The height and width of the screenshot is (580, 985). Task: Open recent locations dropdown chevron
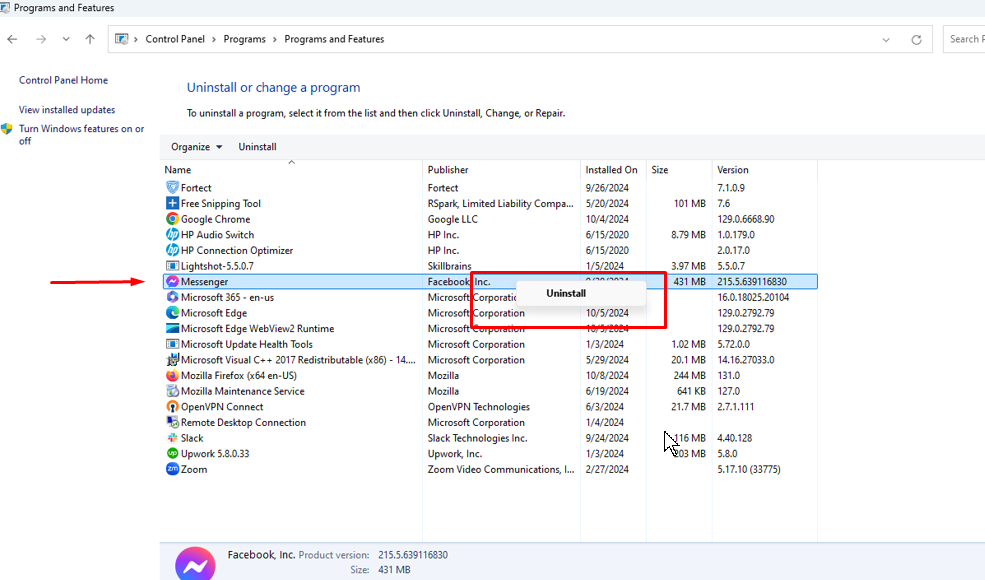point(66,40)
